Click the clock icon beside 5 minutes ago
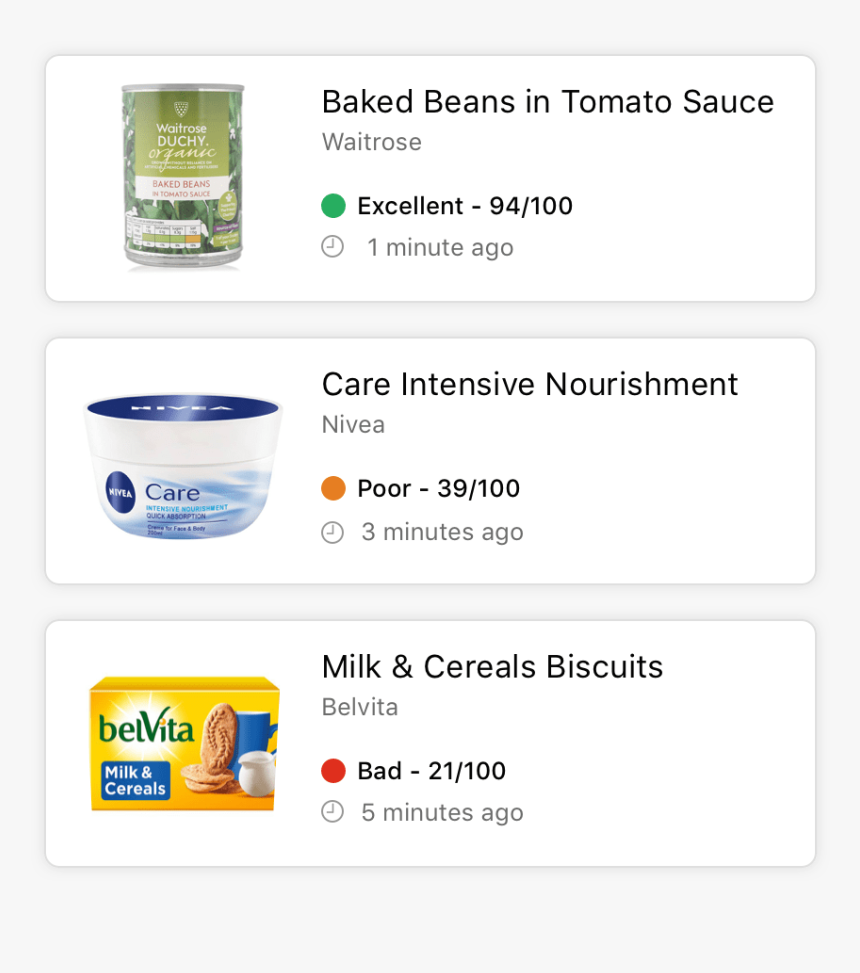 (333, 812)
